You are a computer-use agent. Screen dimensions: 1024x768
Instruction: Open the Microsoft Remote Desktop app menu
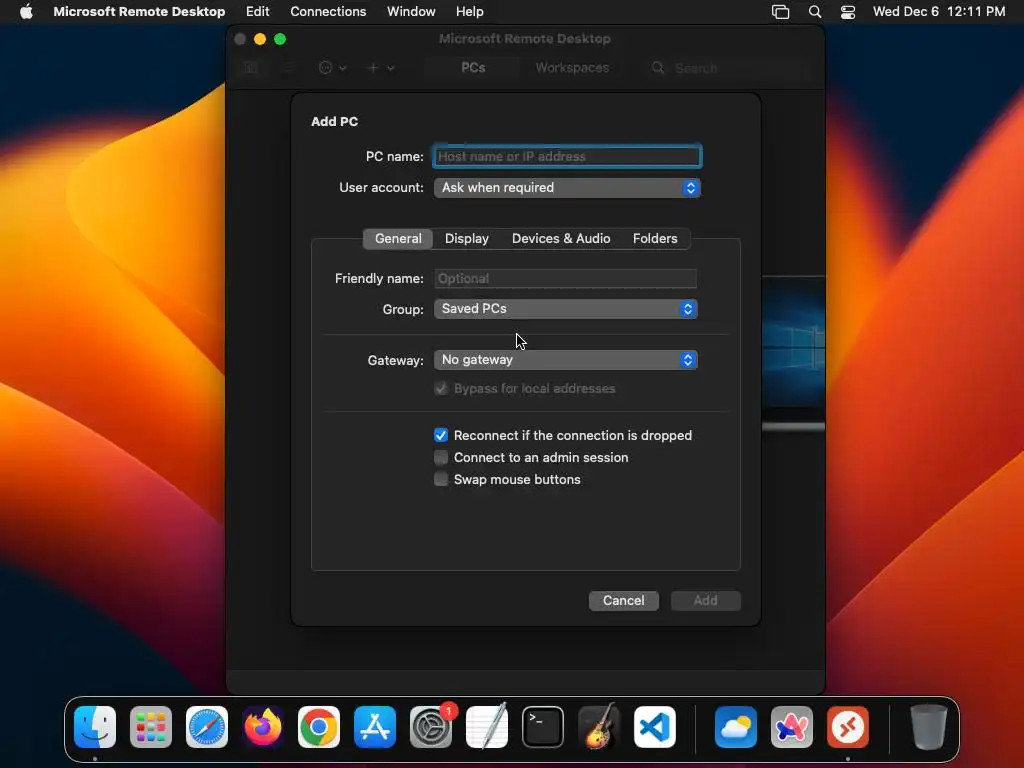click(x=139, y=12)
